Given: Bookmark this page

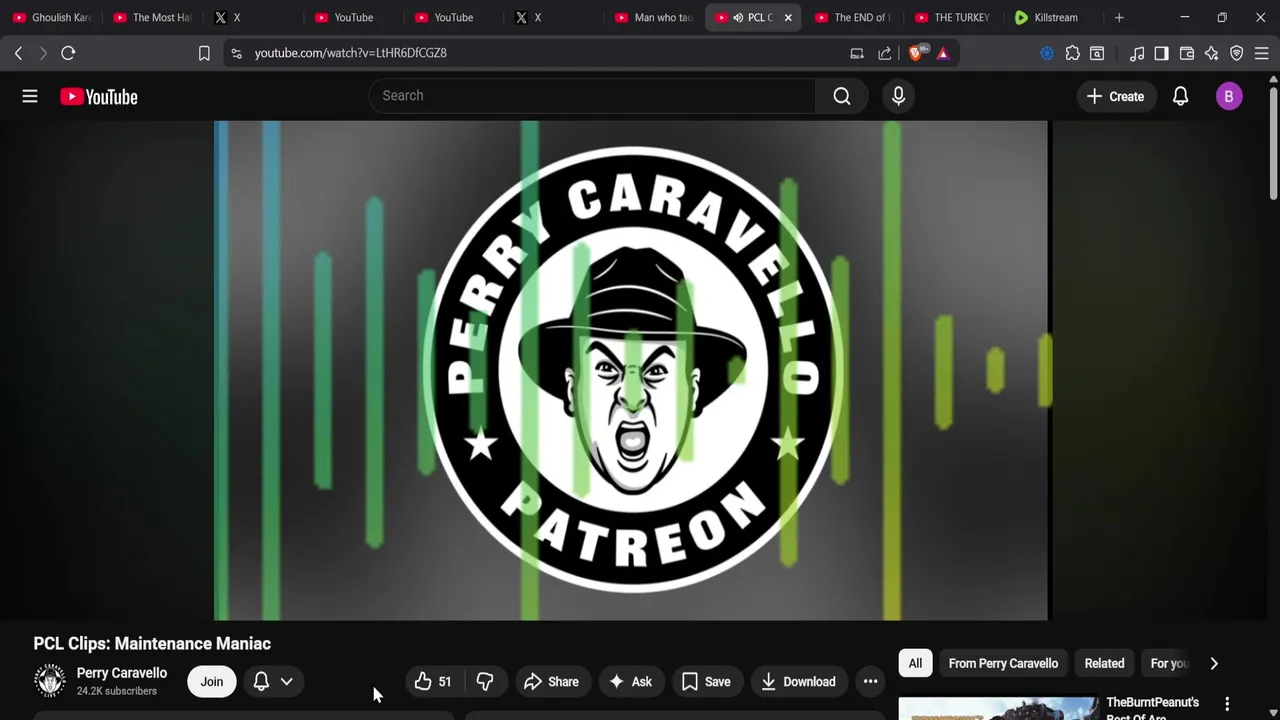Looking at the screenshot, I should pyautogui.click(x=204, y=53).
